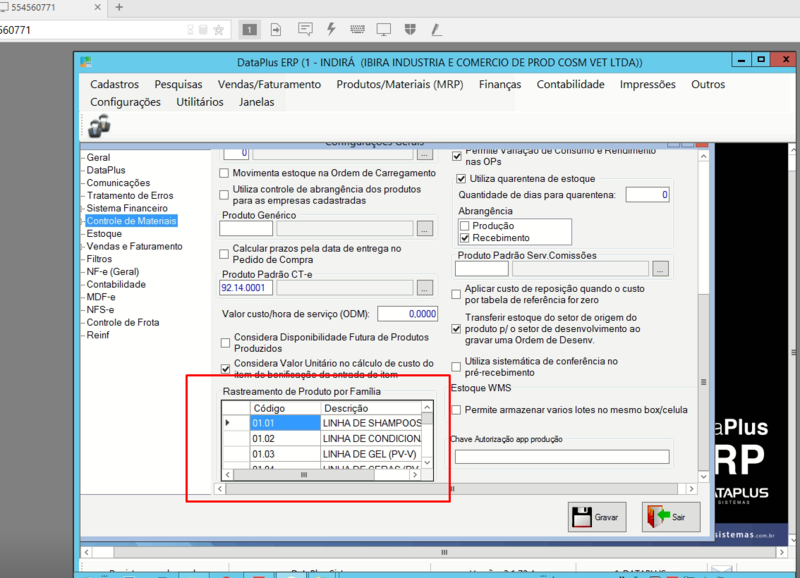Viewport: 800px width, 578px height.
Task: Open the Pesquisas menu
Action: click(178, 85)
